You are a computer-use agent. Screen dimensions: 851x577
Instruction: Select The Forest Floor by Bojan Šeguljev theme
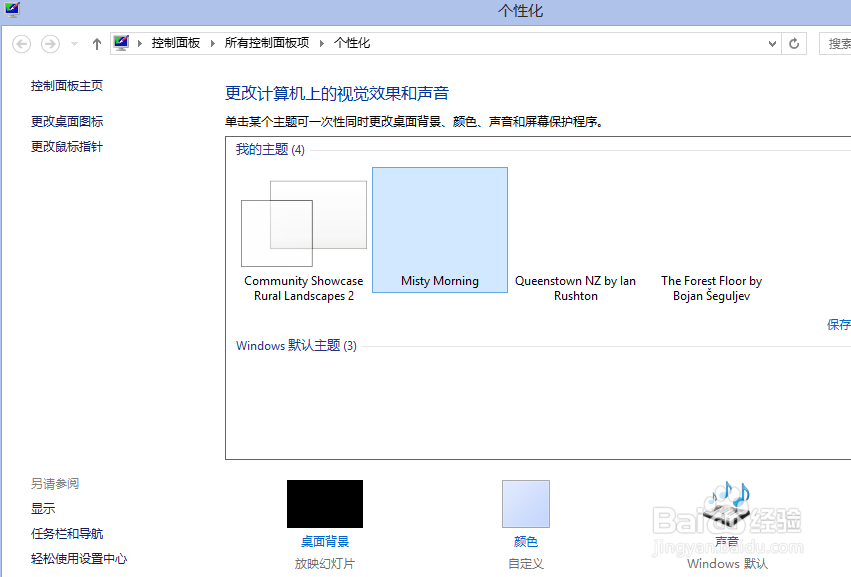pos(711,236)
